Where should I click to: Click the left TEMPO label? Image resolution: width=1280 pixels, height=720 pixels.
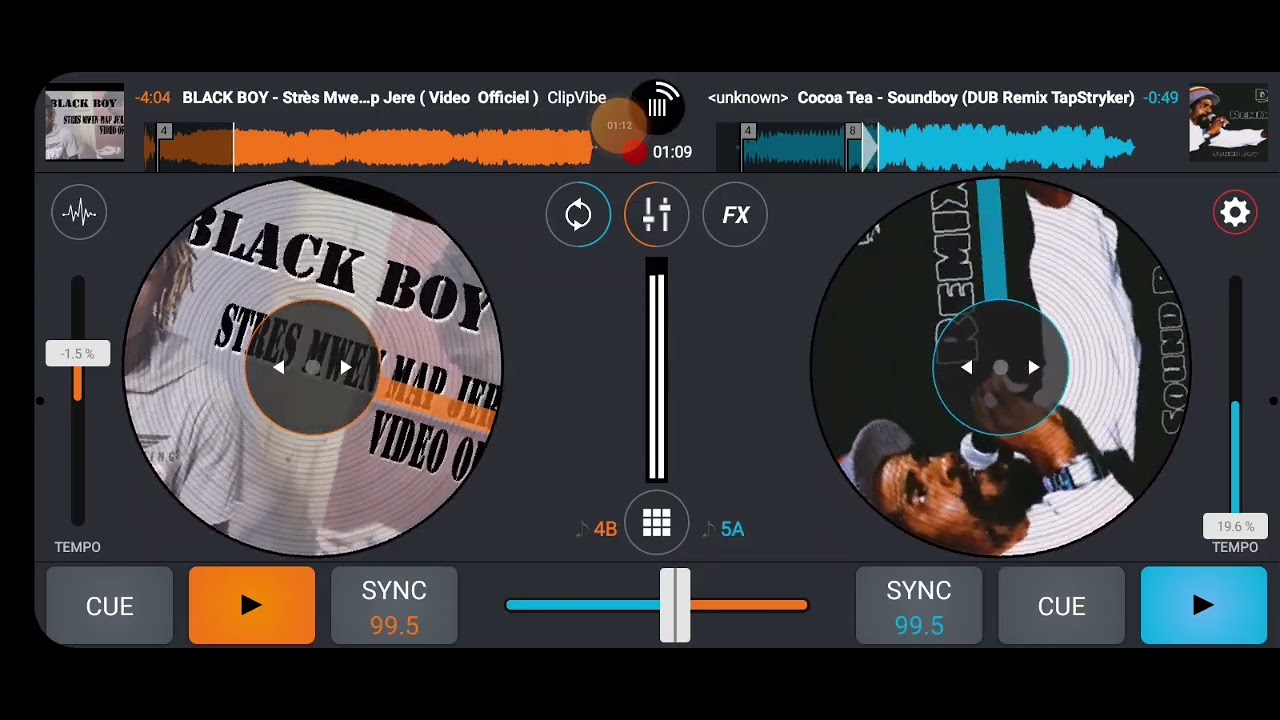pos(77,547)
